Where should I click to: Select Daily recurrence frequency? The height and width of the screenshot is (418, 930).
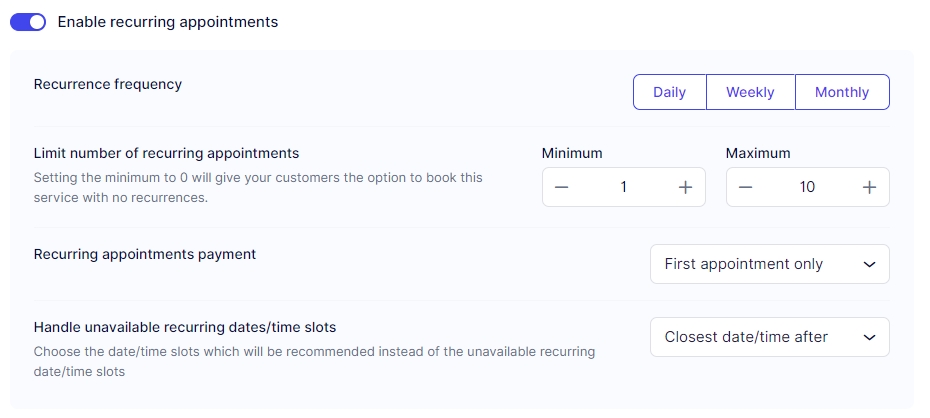click(669, 92)
